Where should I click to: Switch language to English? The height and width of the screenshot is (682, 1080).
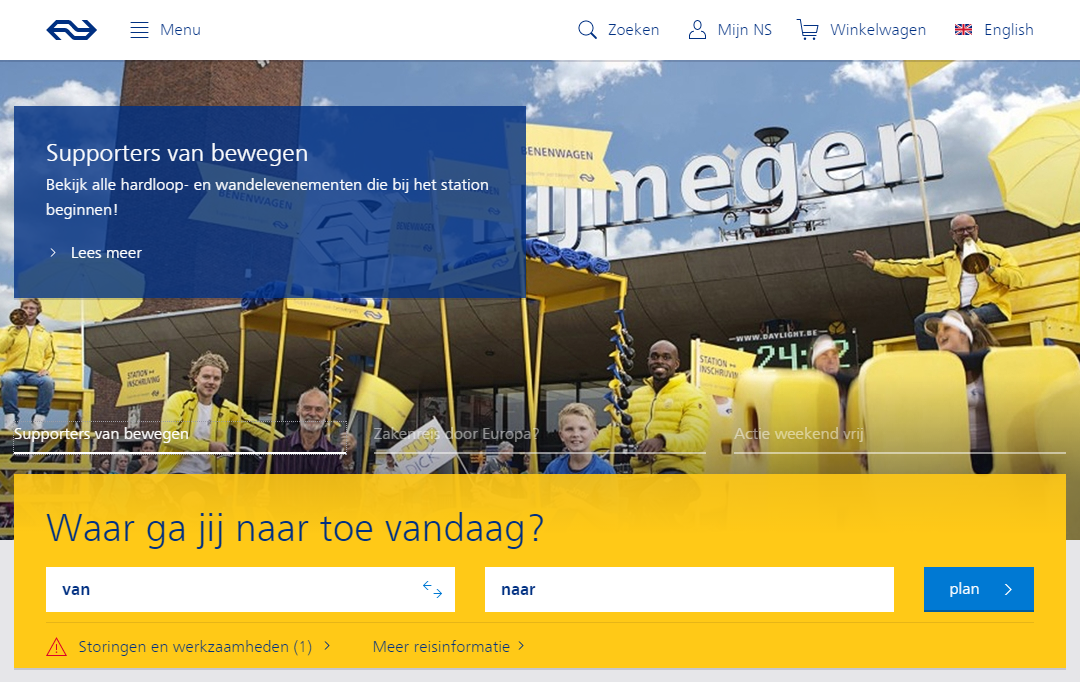[x=1008, y=30]
